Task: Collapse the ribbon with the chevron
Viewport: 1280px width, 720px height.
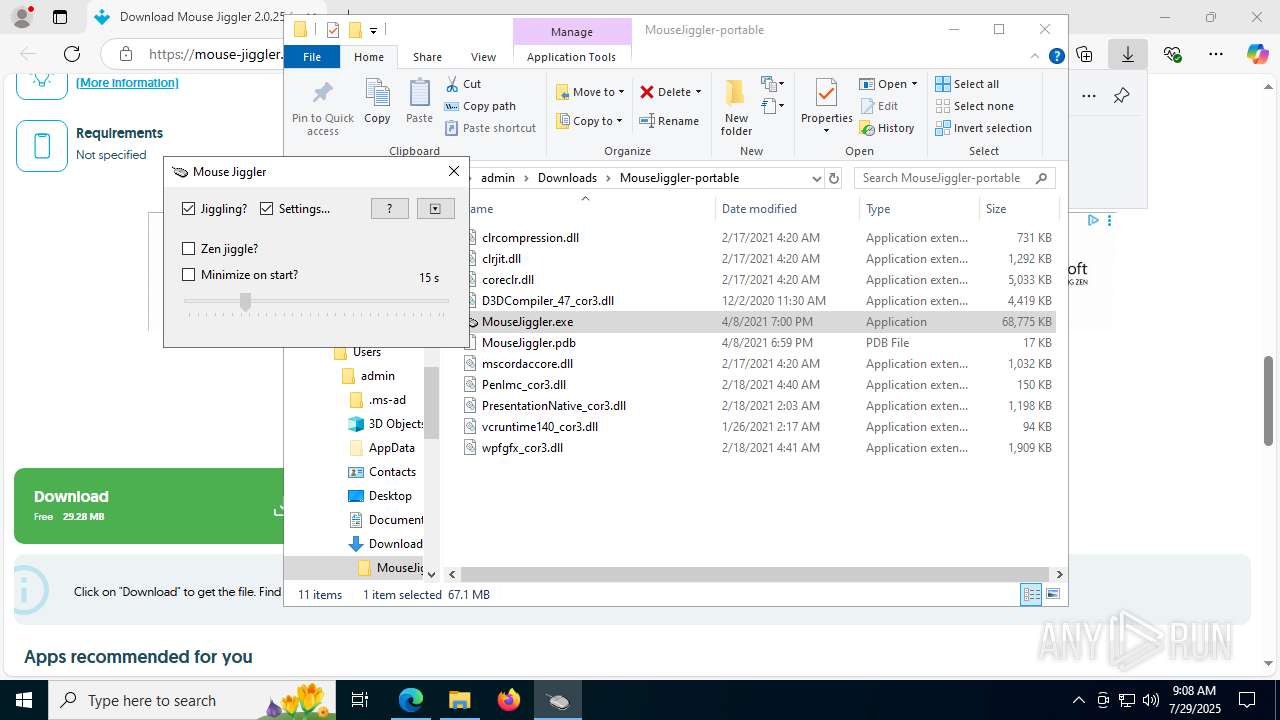Action: click(1036, 57)
